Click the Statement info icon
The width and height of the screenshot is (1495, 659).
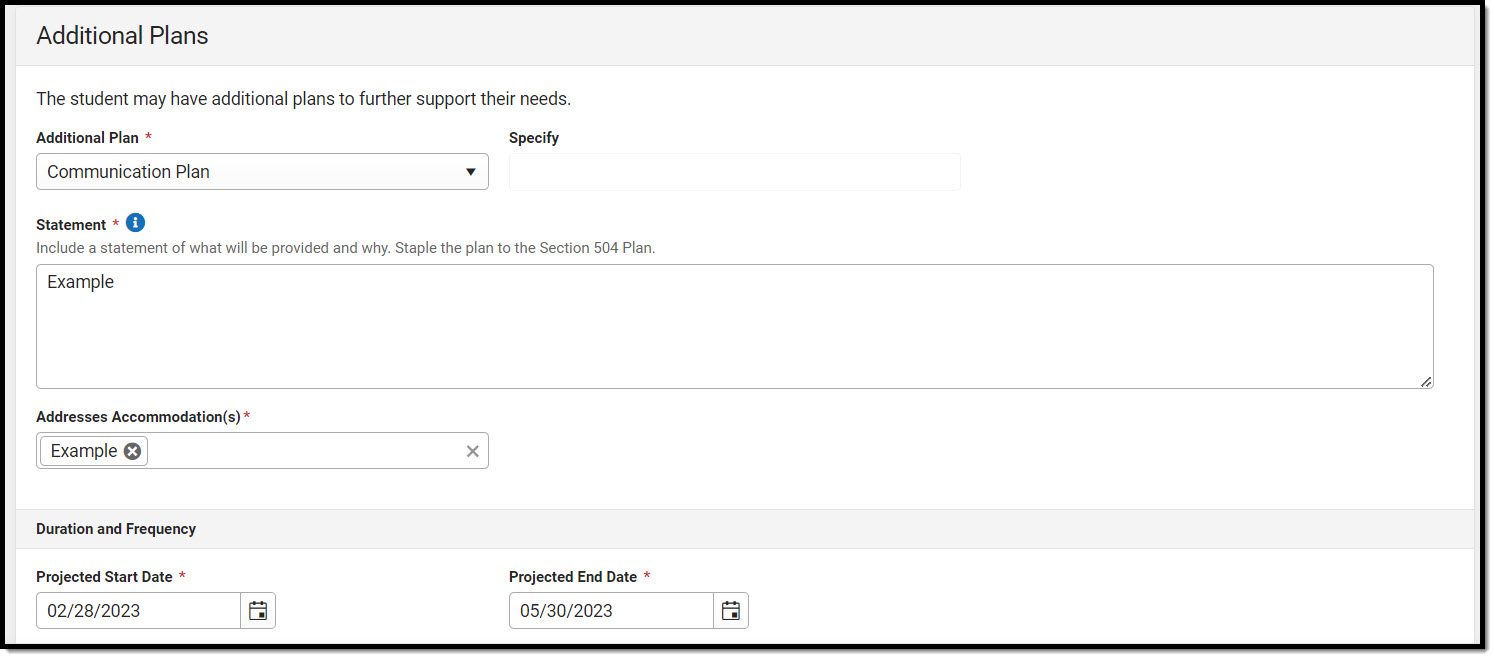pyautogui.click(x=136, y=223)
